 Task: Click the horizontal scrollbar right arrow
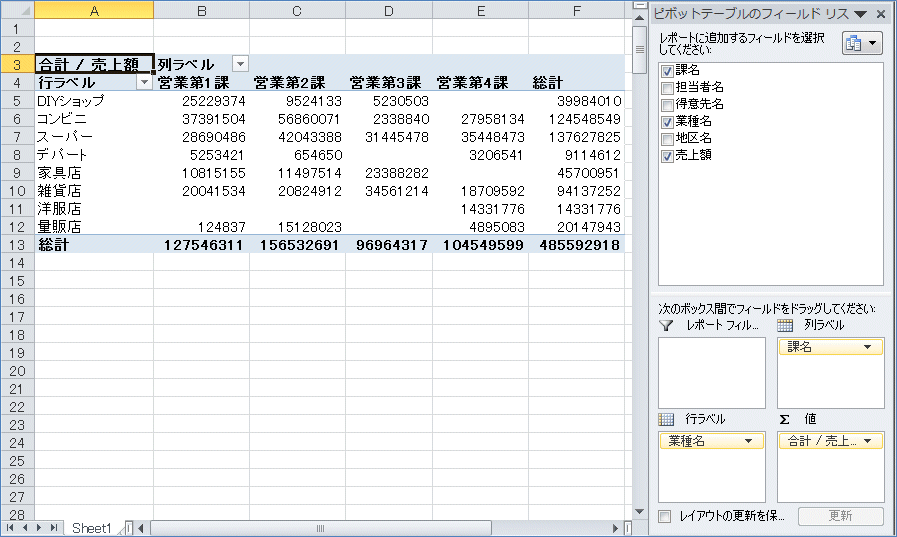coord(615,528)
